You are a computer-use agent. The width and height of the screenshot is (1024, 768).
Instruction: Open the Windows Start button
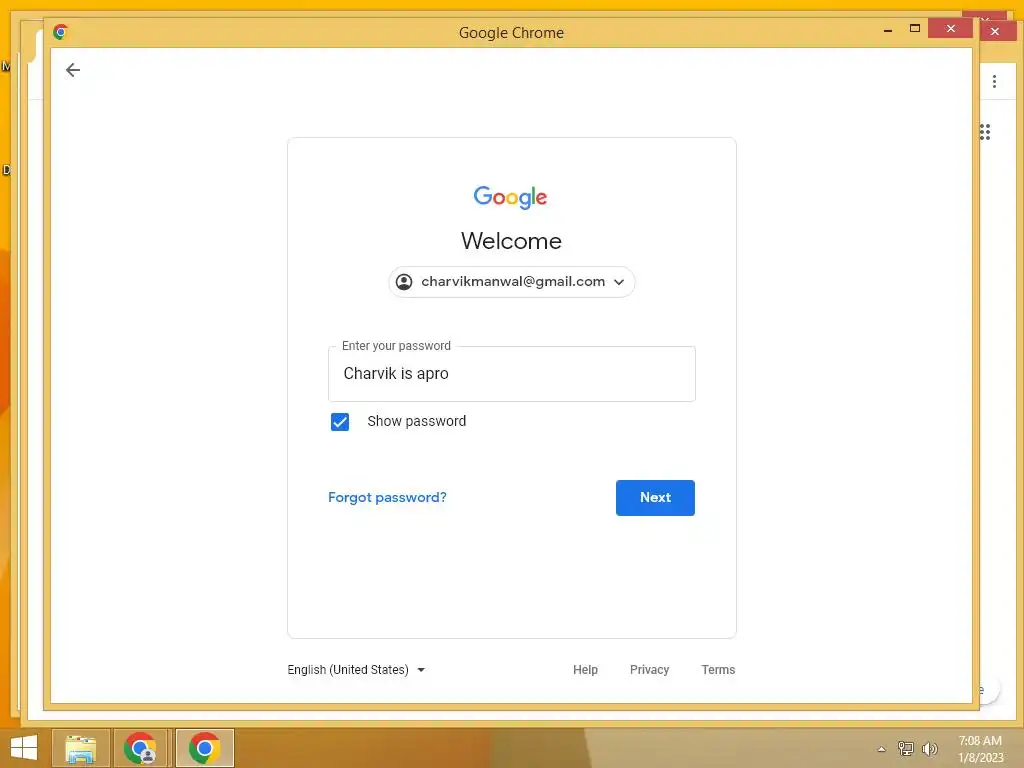[x=24, y=748]
